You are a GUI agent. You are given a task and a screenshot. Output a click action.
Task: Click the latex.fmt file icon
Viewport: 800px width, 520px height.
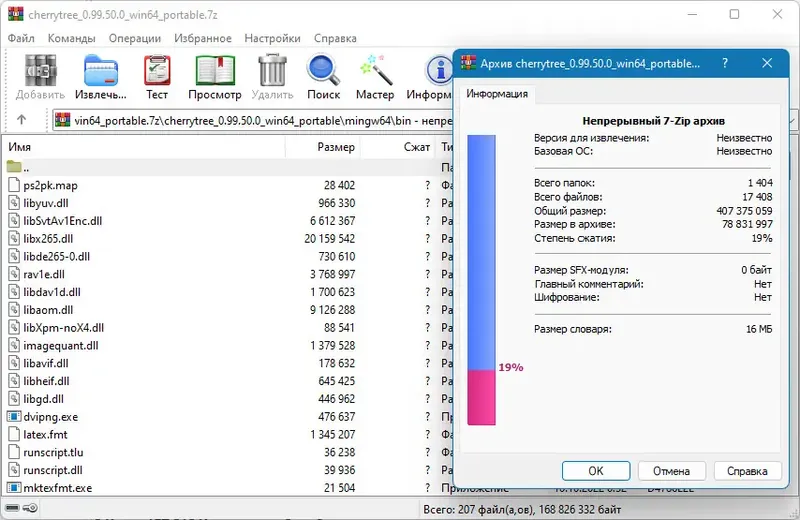(14, 434)
